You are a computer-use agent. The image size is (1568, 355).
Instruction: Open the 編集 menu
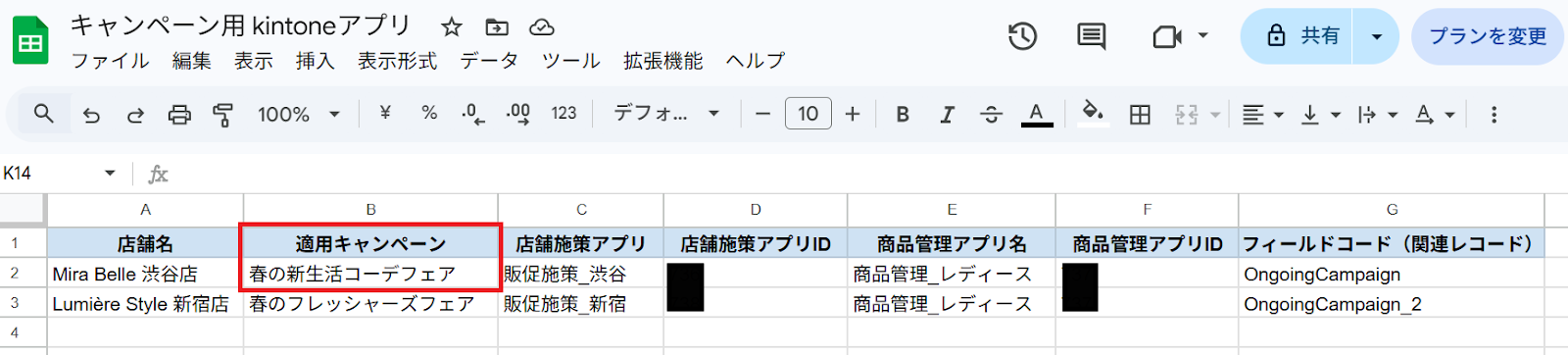(192, 61)
